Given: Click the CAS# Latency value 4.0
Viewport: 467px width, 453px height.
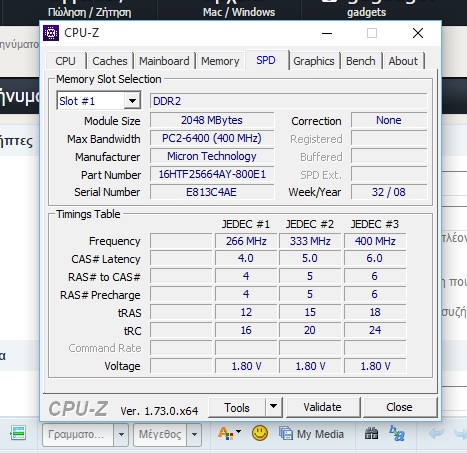Looking at the screenshot, I should (246, 258).
